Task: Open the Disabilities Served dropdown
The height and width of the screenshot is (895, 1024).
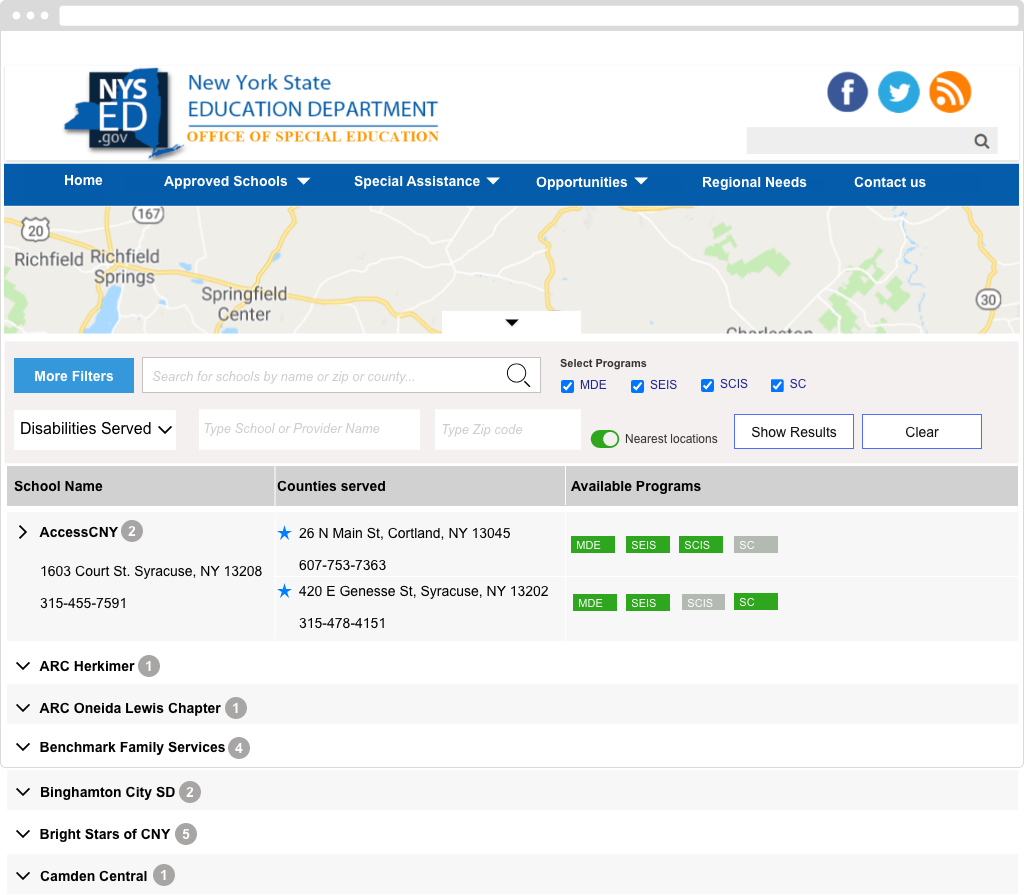Action: click(x=96, y=429)
